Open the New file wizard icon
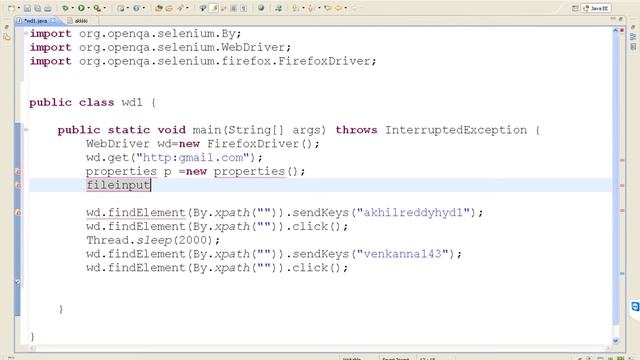Screen dimensions: 640x360 pyautogui.click(x=11, y=8)
